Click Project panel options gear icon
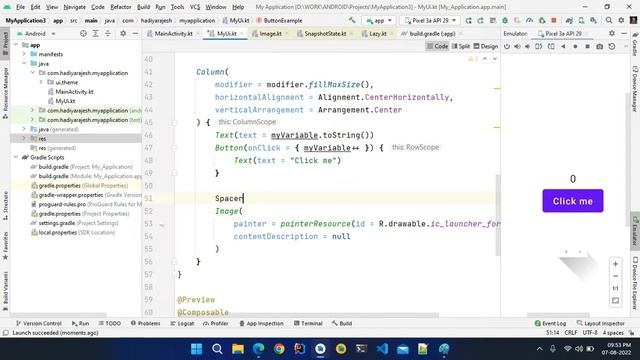640x360 pixels. click(123, 33)
